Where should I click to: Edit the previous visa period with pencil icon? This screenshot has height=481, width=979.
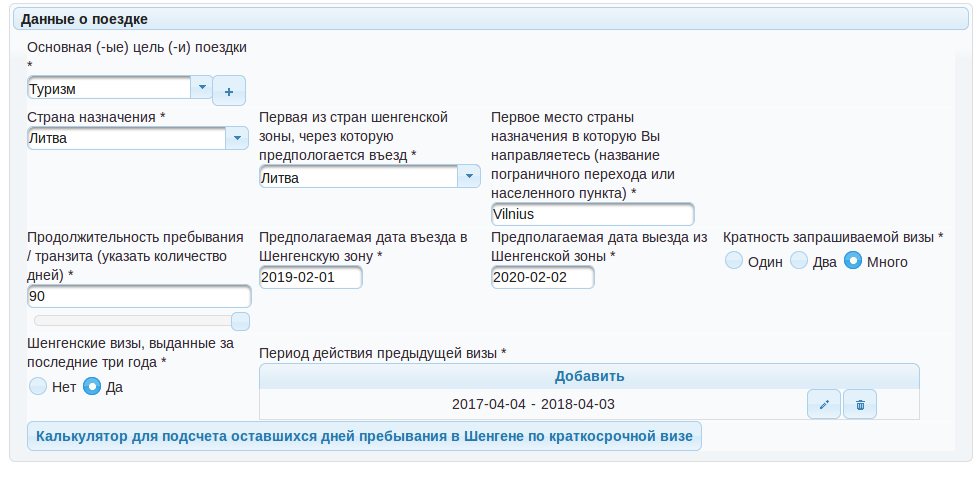[x=824, y=404]
